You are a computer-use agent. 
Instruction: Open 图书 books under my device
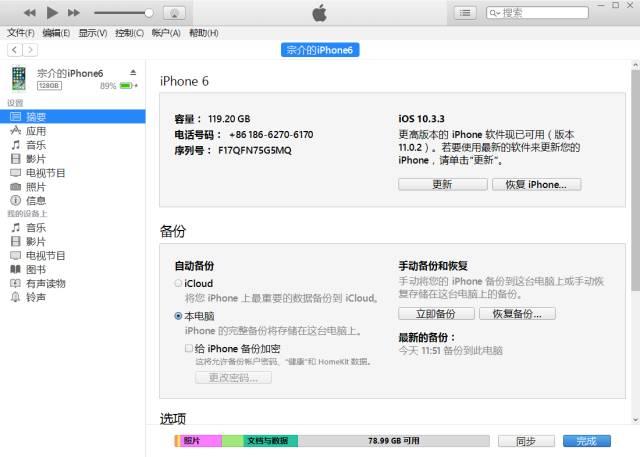coord(36,269)
